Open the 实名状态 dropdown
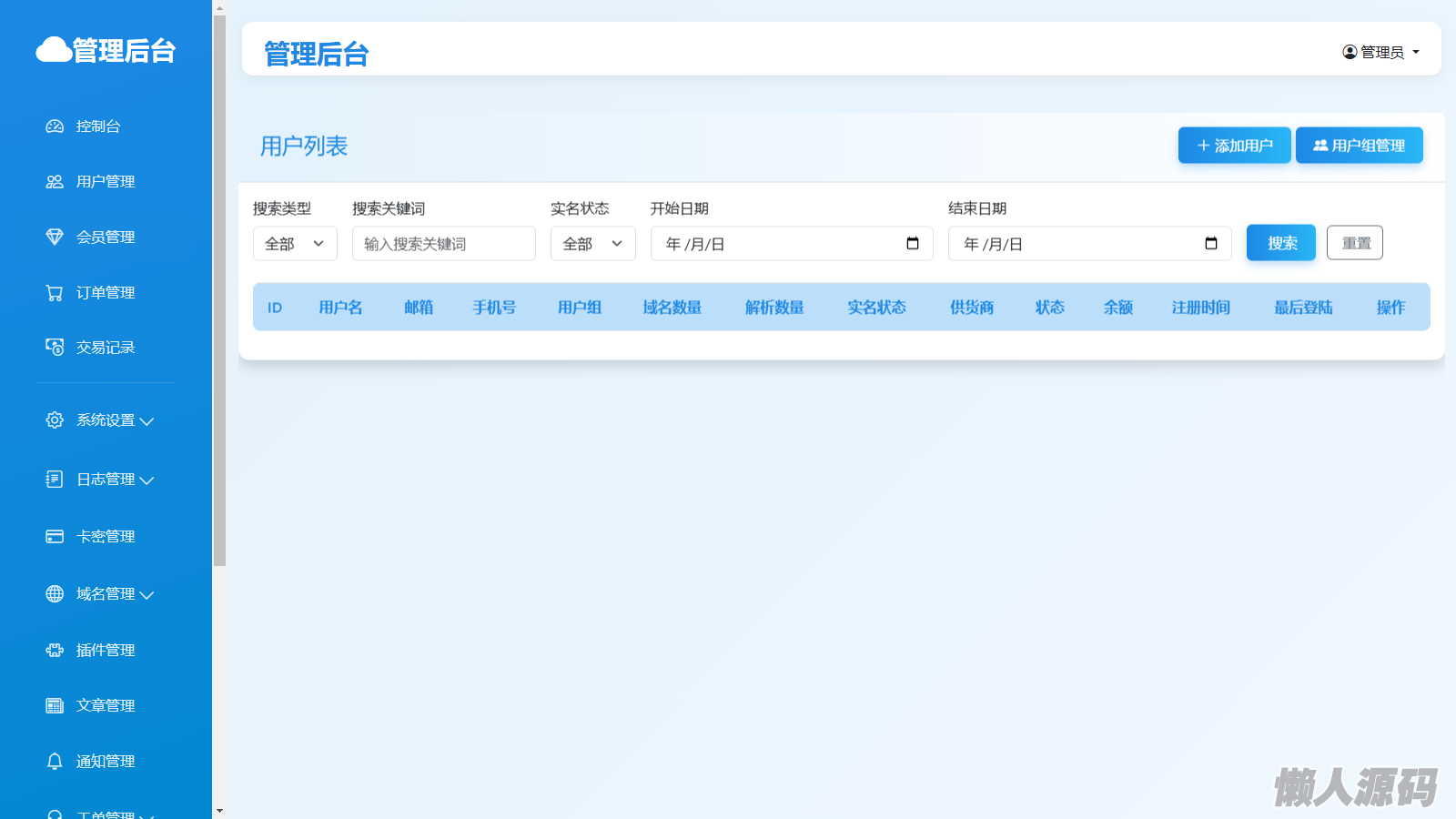The image size is (1456, 819). pos(592,244)
